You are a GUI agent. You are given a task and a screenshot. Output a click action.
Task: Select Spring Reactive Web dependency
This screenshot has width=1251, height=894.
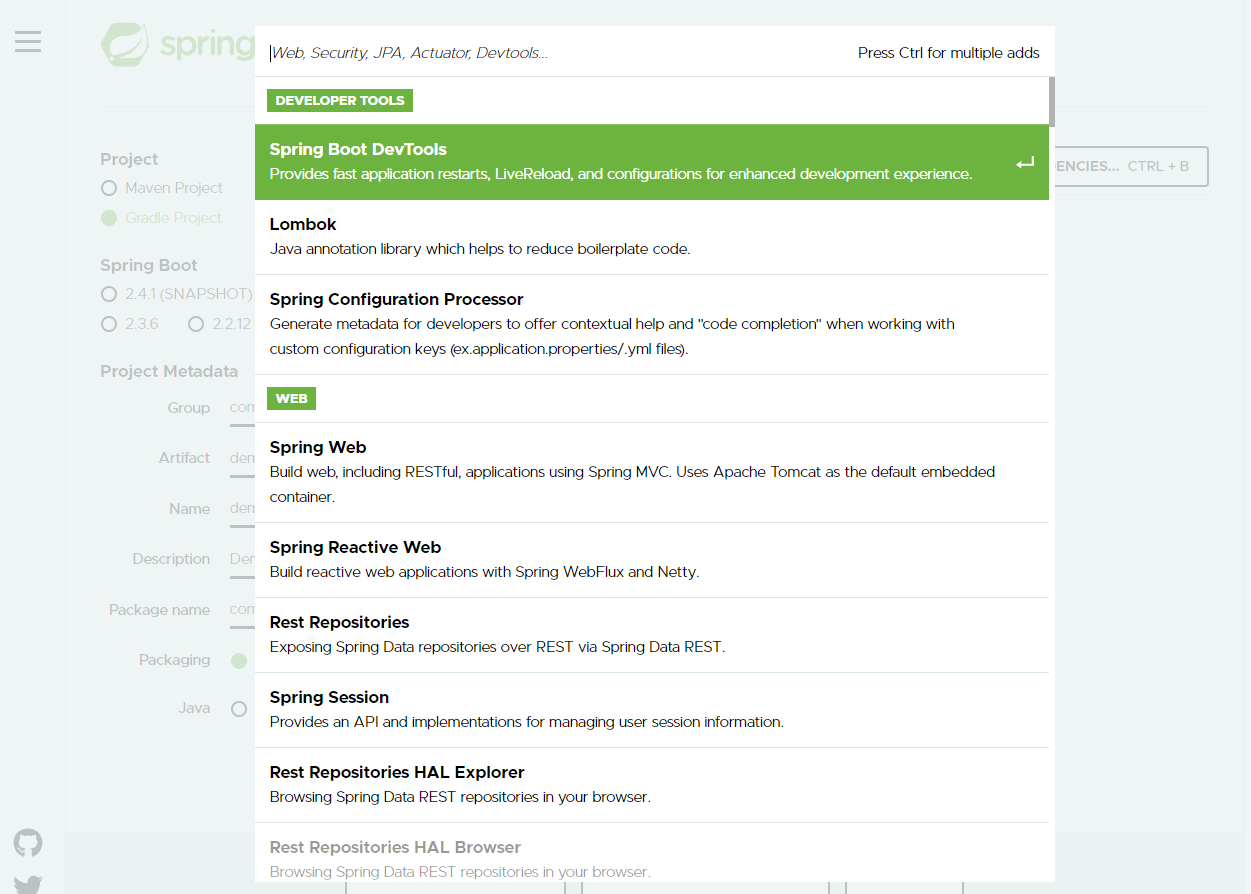652,560
